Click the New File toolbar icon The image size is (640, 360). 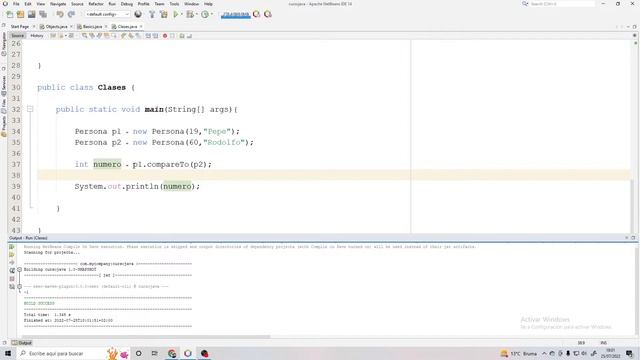click(10, 14)
